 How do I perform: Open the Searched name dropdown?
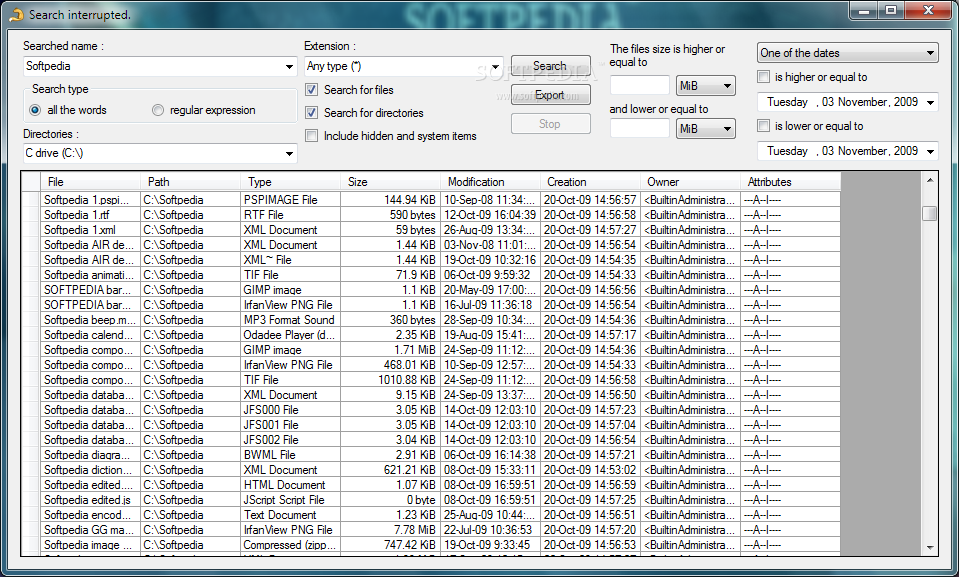pyautogui.click(x=289, y=67)
